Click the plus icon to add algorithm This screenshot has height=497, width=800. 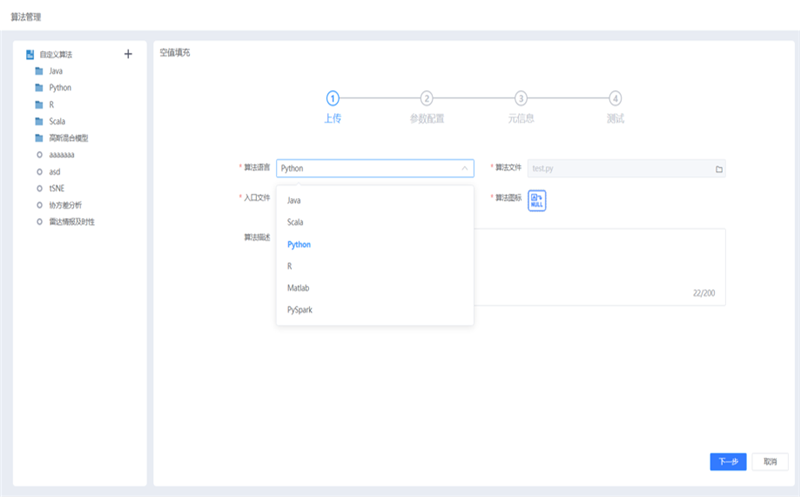128,54
